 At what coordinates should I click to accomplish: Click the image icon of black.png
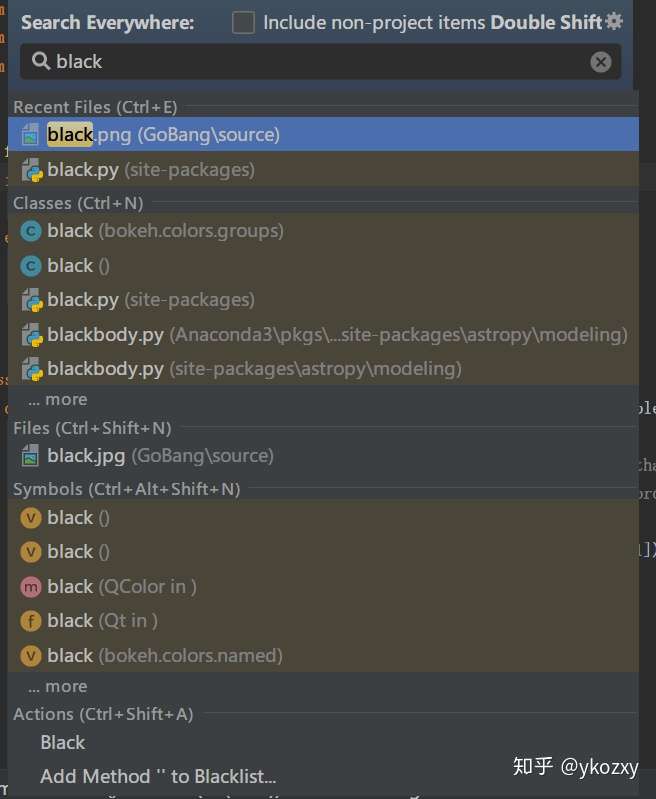(31, 135)
